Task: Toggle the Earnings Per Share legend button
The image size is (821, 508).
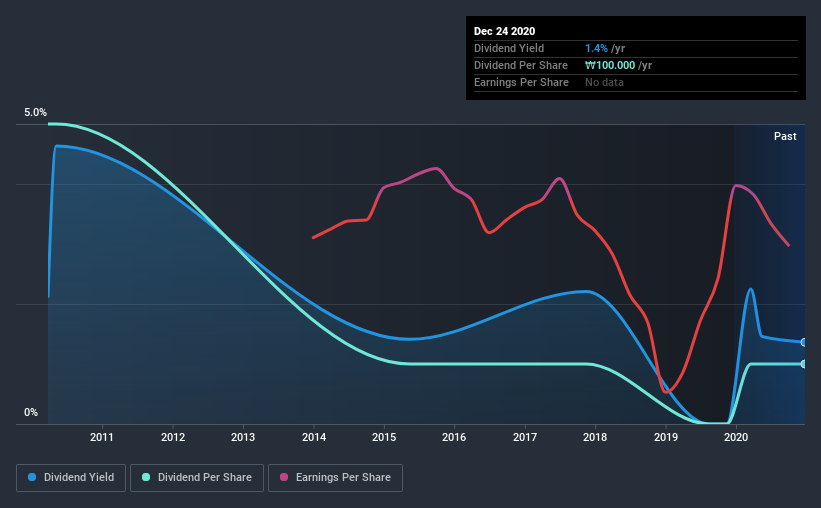Action: 335,478
